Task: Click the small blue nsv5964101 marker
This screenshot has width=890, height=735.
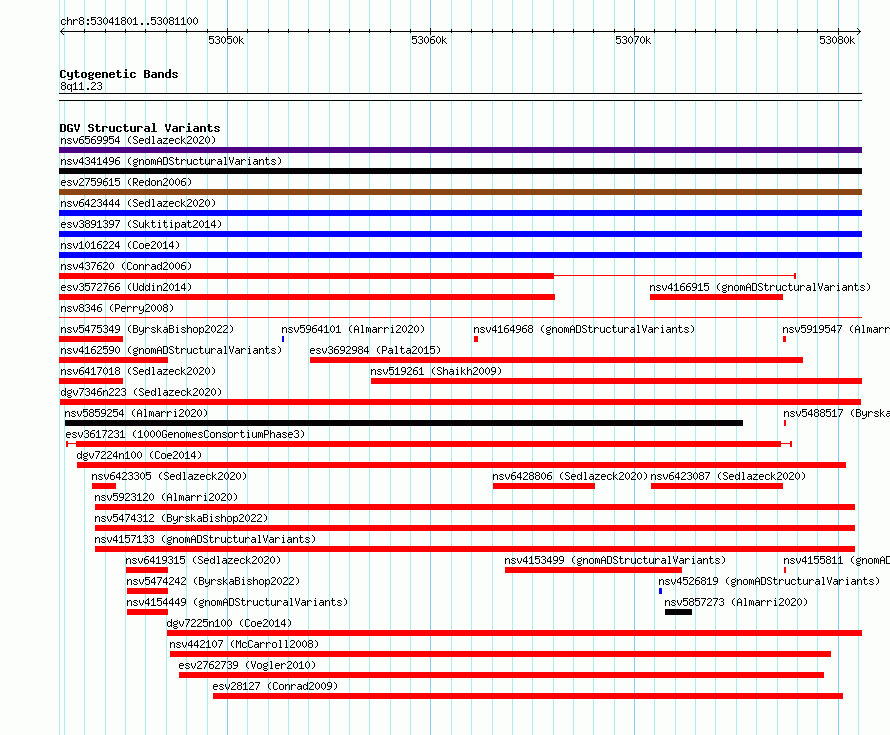Action: (x=283, y=339)
